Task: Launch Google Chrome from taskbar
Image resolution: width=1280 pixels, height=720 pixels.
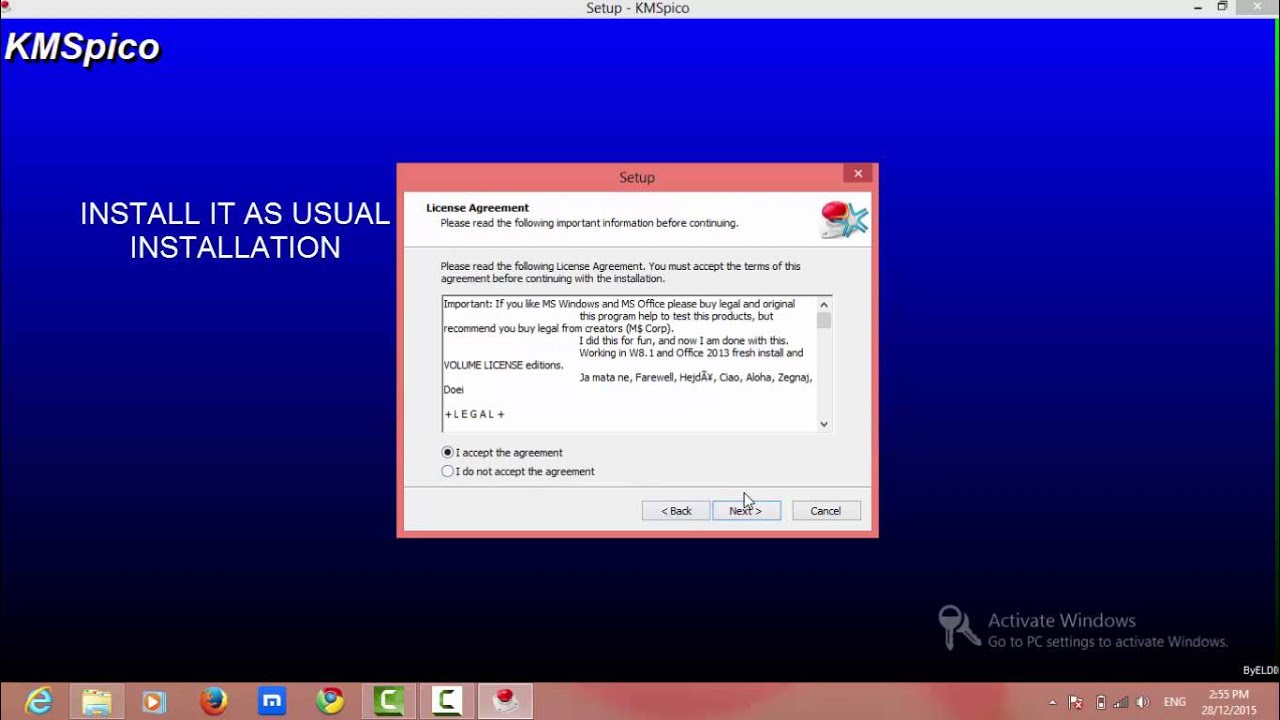Action: tap(330, 702)
